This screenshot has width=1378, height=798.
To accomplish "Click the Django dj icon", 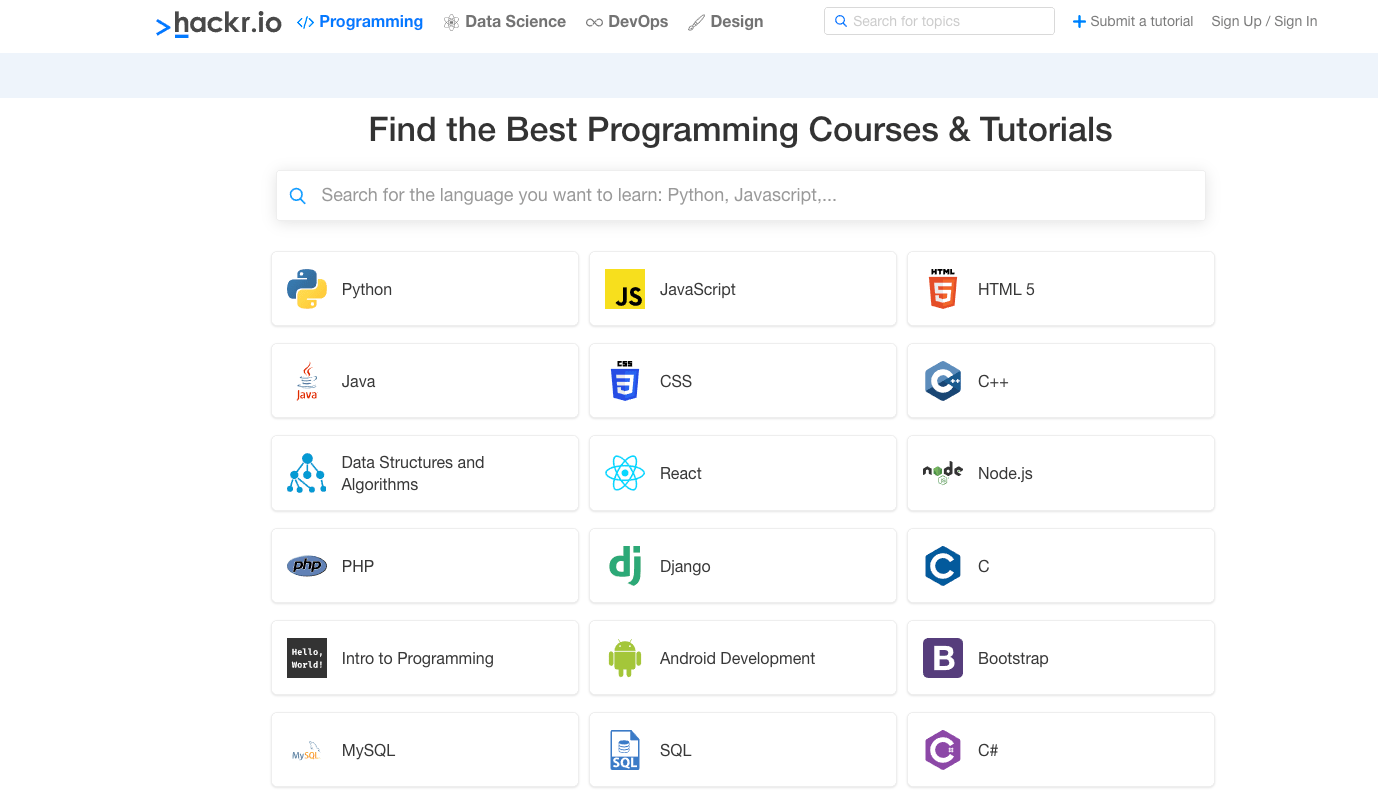I will (x=625, y=566).
